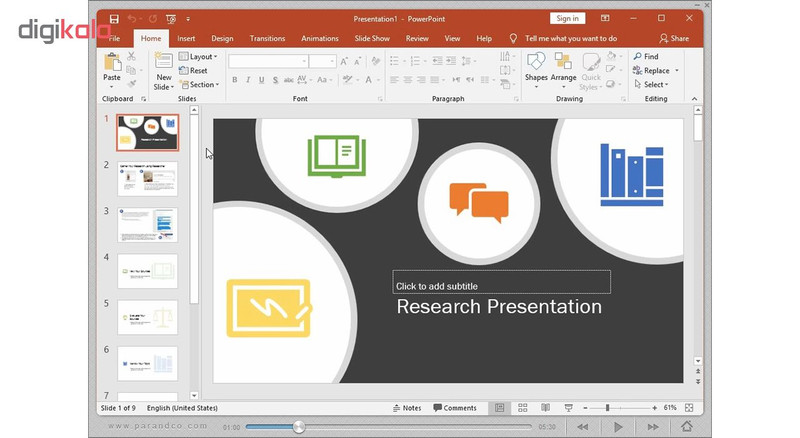Viewport: 800px width, 438px height.
Task: Click the Tell me what you want field
Action: pos(571,38)
